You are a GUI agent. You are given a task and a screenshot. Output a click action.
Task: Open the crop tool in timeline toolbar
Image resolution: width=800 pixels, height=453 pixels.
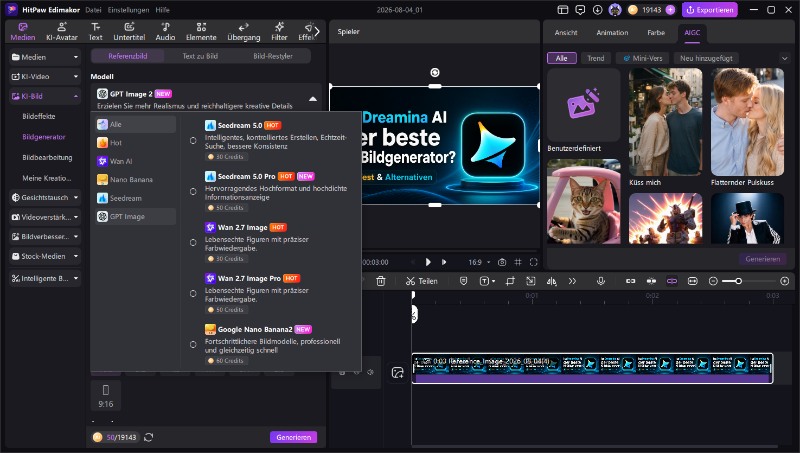coord(510,281)
